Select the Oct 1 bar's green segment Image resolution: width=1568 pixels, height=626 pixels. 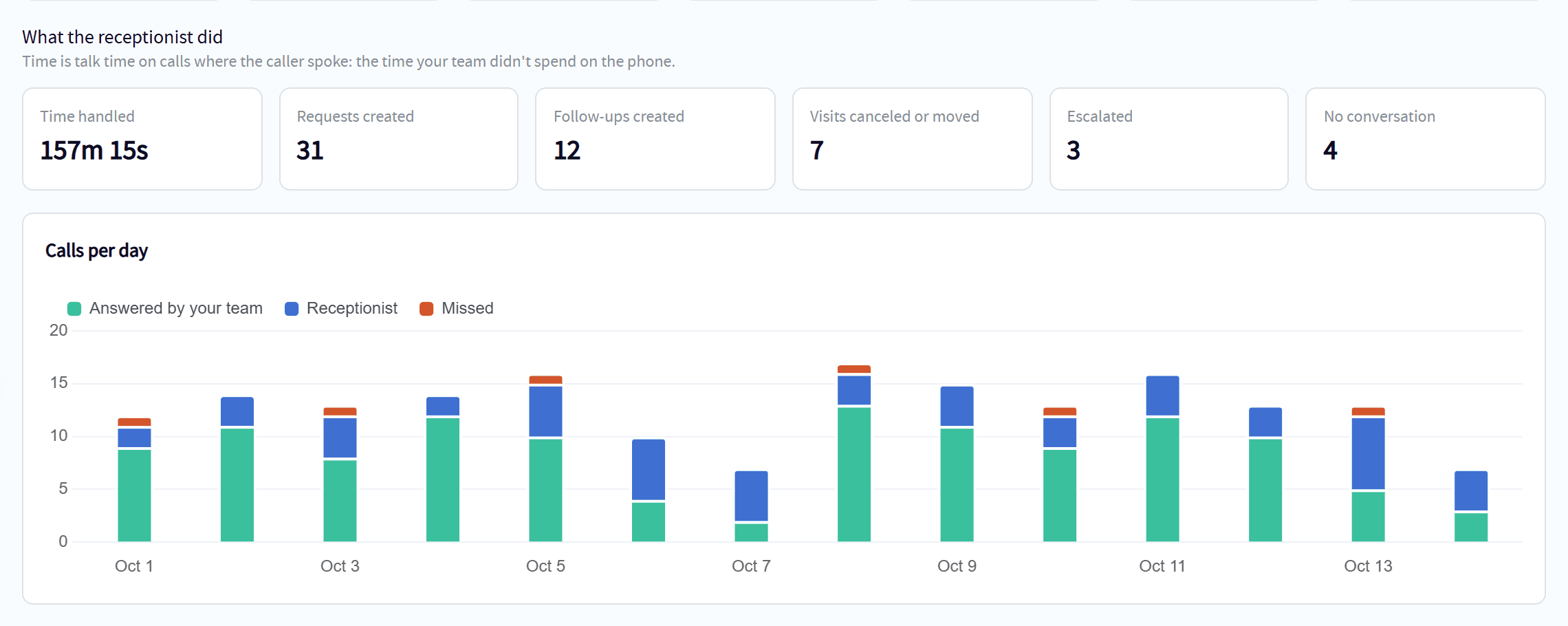click(134, 495)
